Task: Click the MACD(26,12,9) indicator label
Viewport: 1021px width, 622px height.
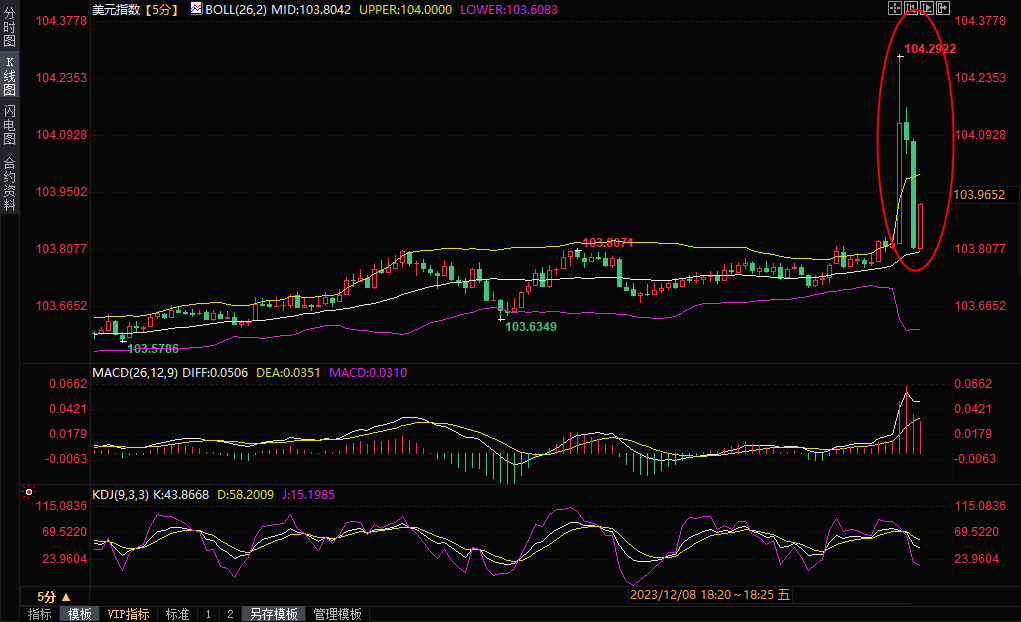Action: pos(135,373)
